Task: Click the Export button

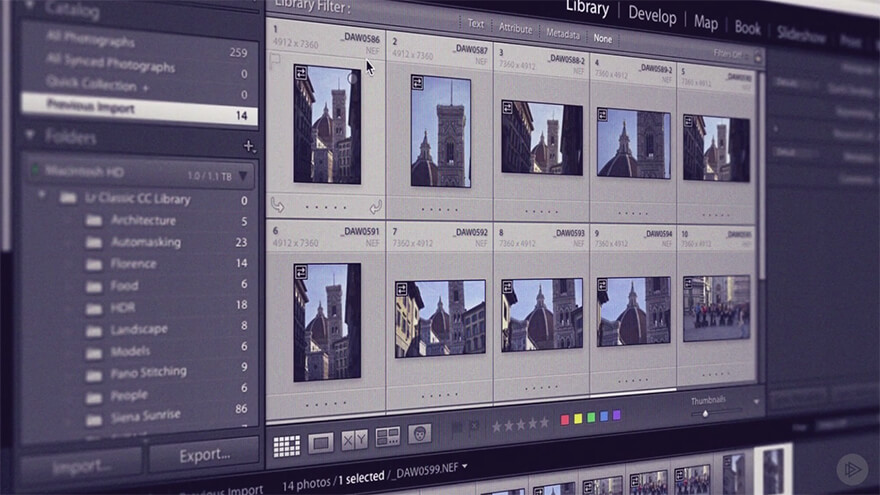Action: 204,455
